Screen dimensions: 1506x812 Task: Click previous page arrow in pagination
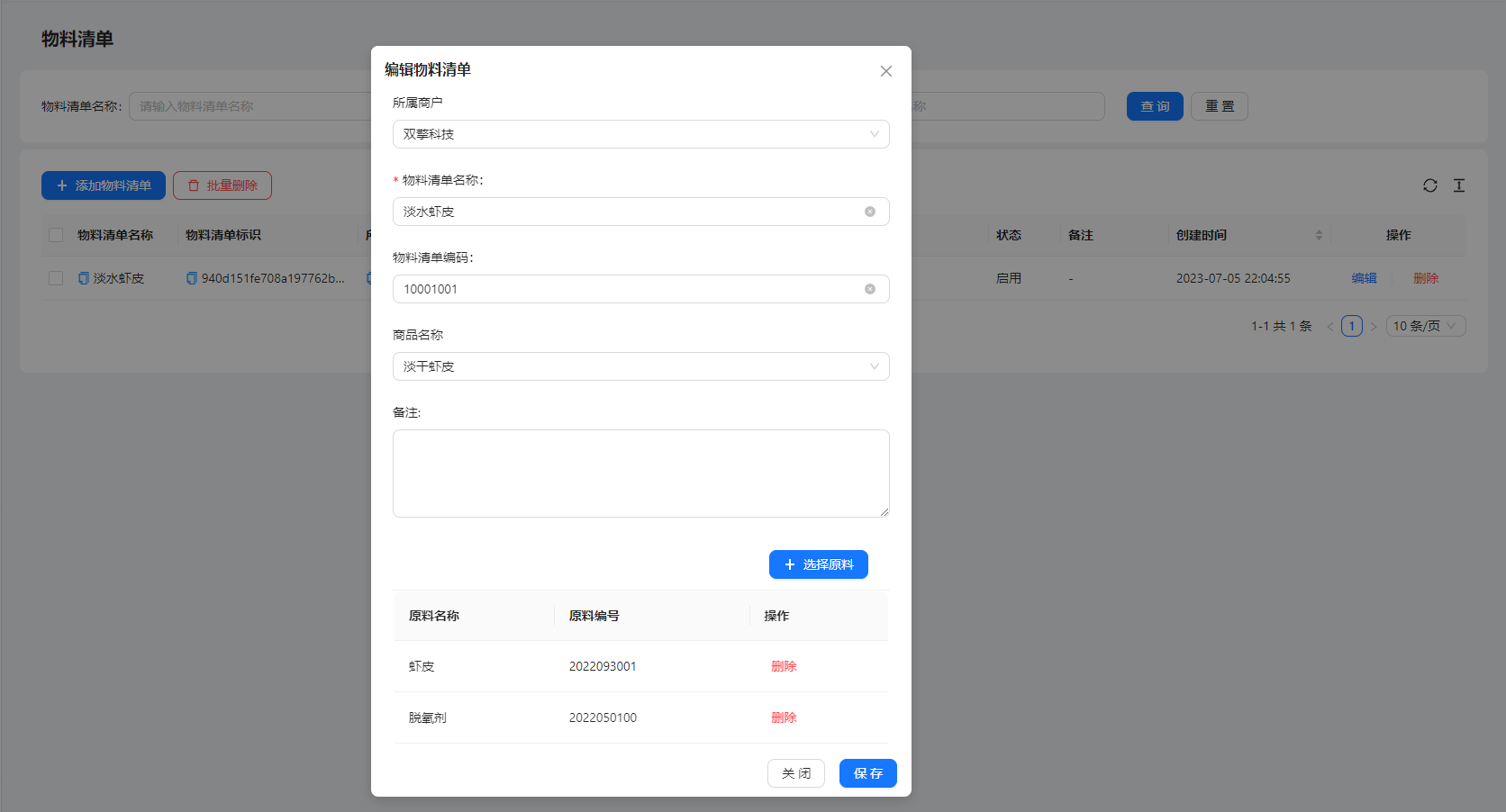[x=1330, y=326]
